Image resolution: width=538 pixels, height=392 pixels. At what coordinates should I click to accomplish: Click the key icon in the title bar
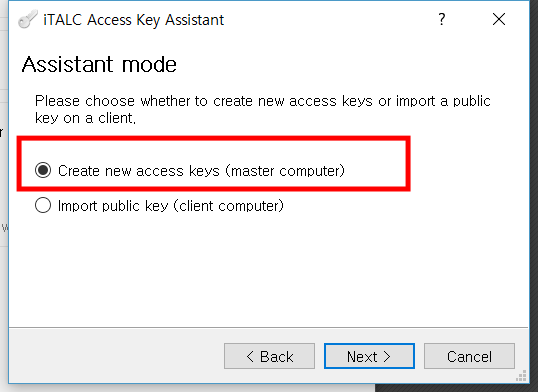27,19
